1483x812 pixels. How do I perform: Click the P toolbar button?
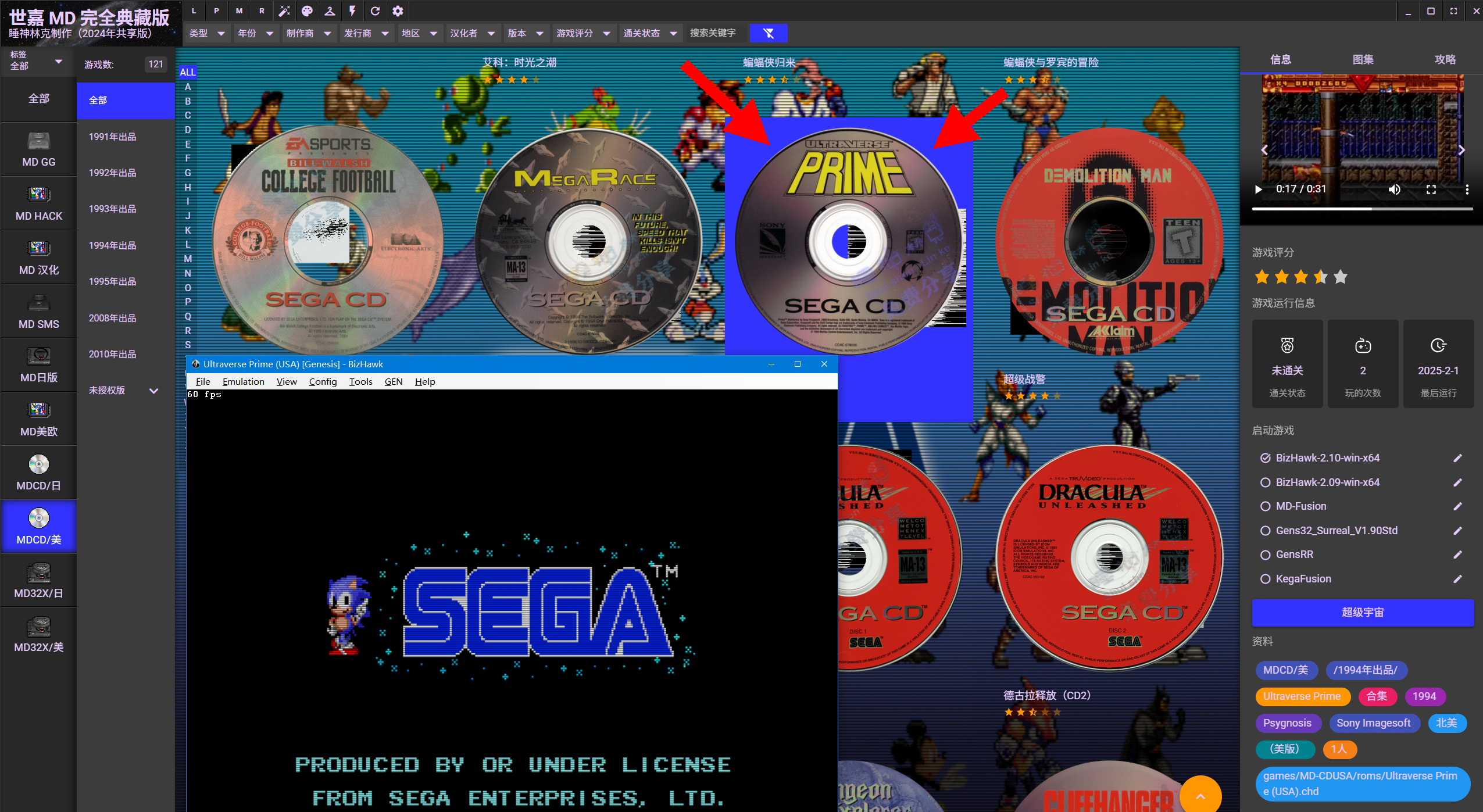point(216,11)
